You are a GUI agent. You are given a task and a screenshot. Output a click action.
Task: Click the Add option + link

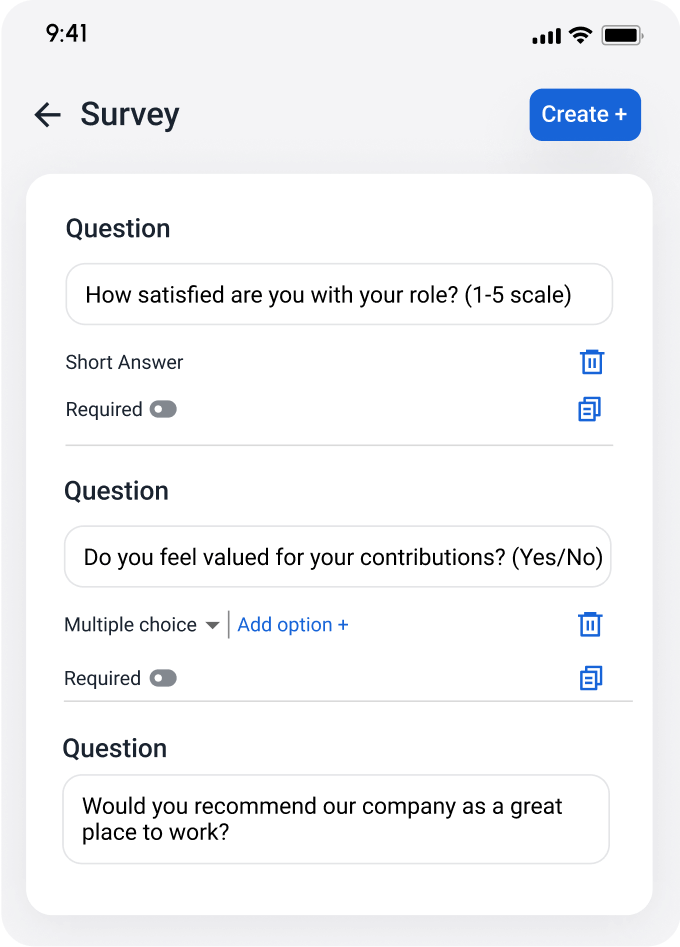(x=293, y=625)
